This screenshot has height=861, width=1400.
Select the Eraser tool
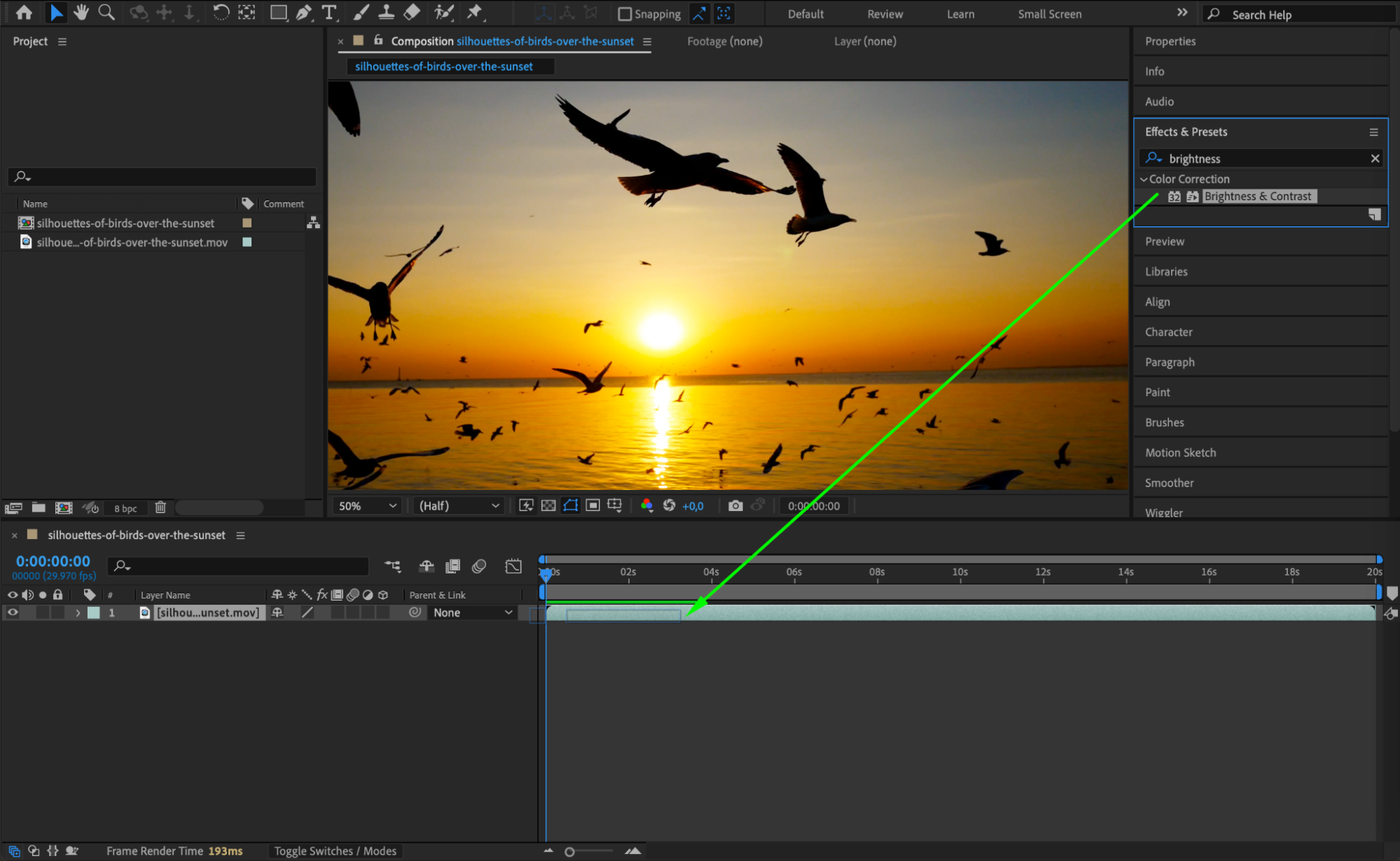[412, 13]
